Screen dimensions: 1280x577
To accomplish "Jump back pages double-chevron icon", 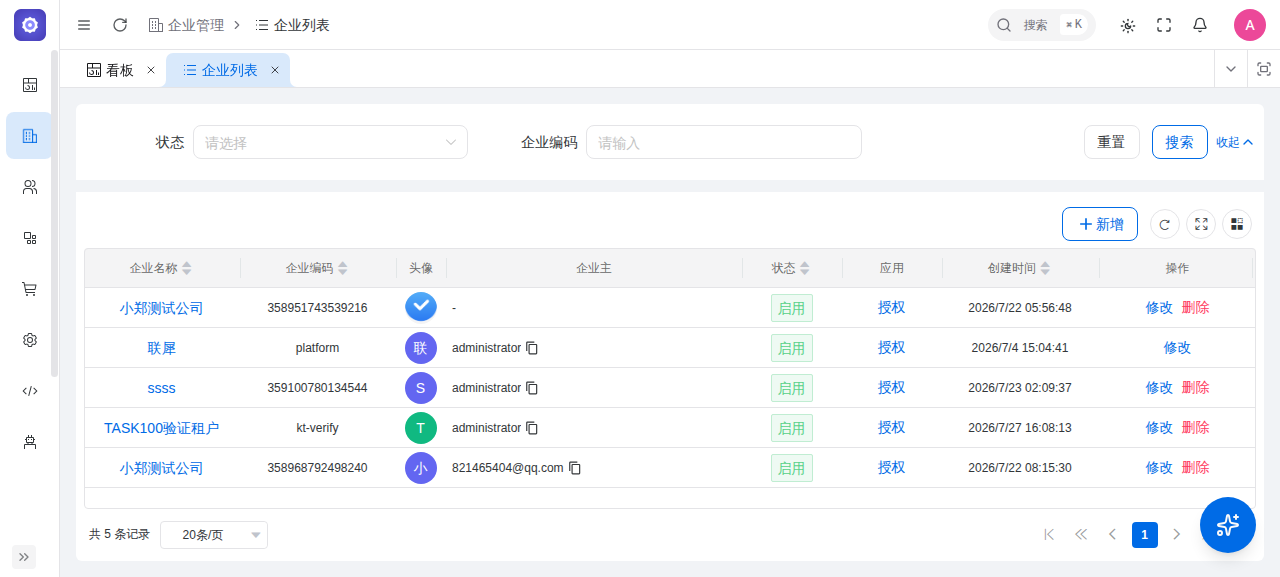I will click(1081, 534).
